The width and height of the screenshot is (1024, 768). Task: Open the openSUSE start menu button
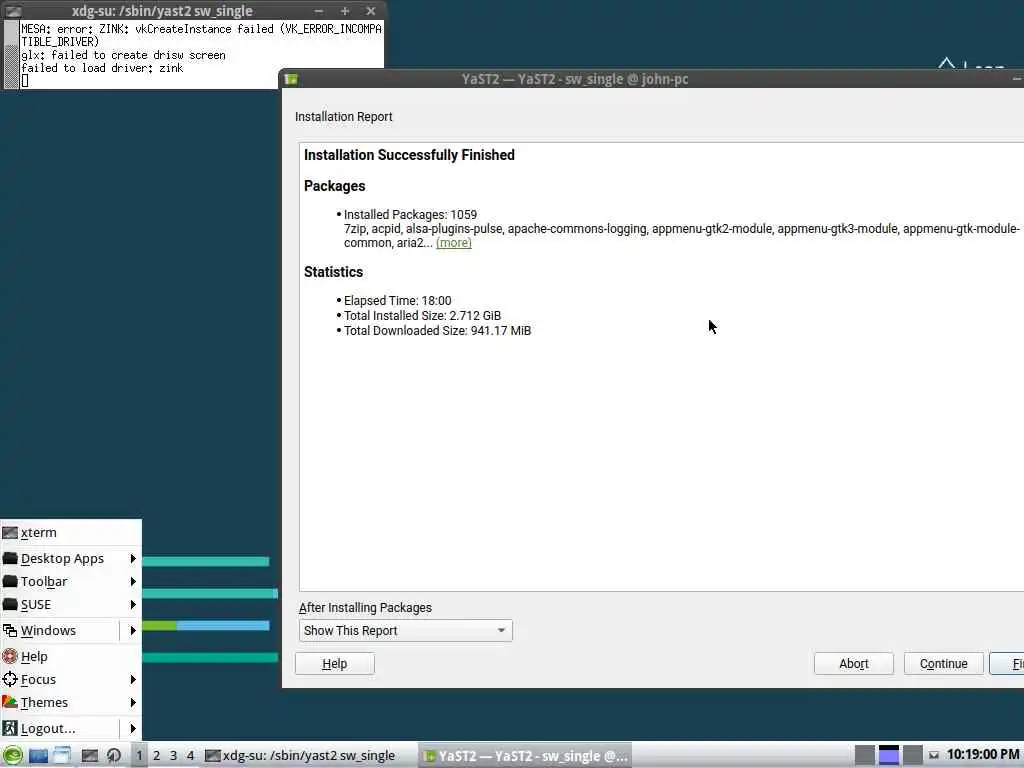[x=12, y=756]
